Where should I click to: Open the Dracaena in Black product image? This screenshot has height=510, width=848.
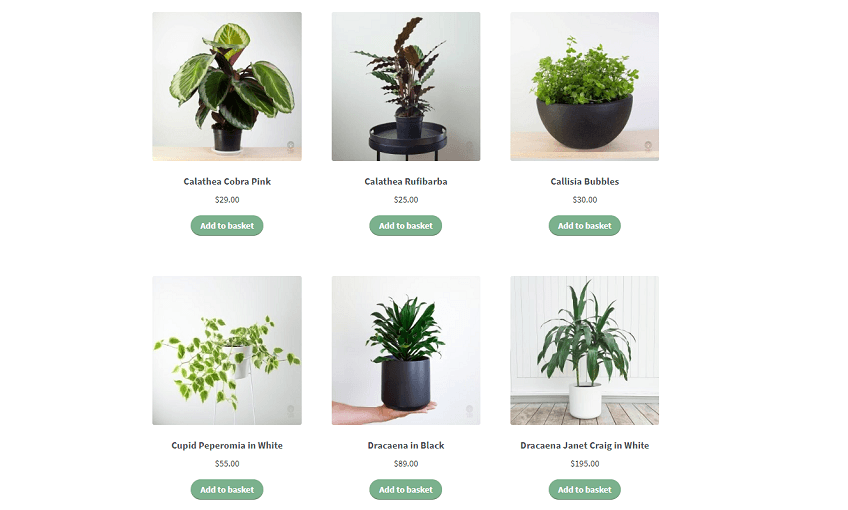point(406,350)
